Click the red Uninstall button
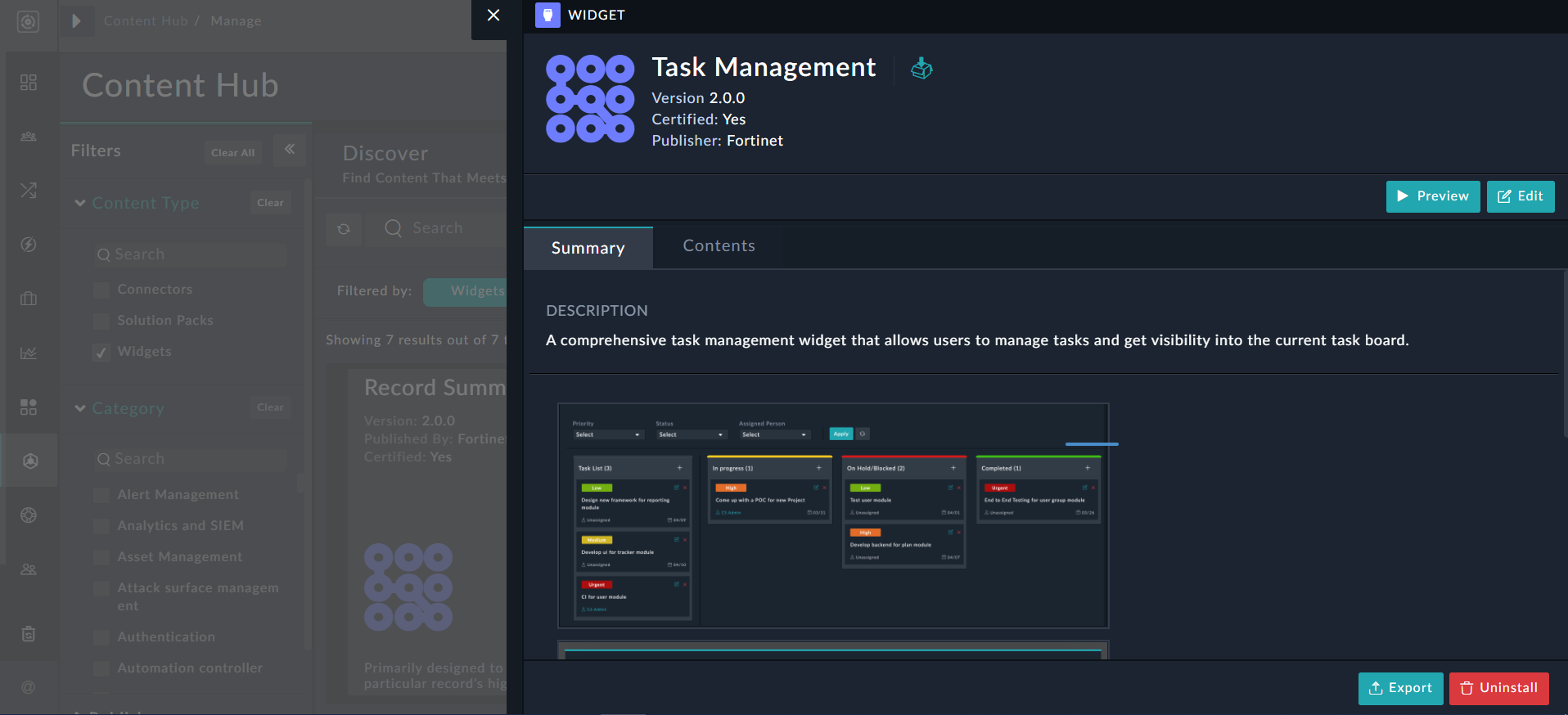The height and width of the screenshot is (715, 1568). [1498, 688]
